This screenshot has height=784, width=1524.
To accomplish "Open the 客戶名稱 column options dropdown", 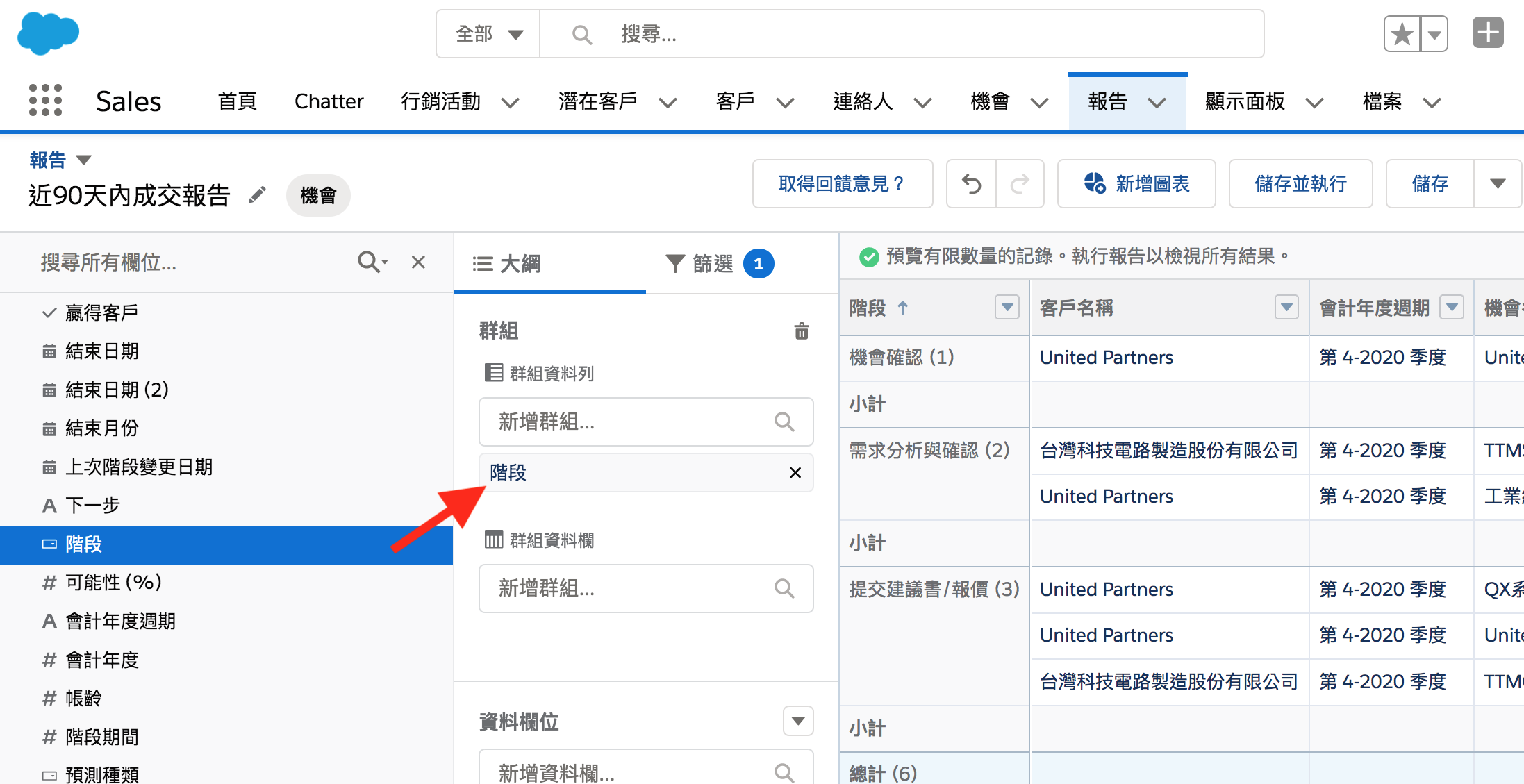I will pos(1287,307).
